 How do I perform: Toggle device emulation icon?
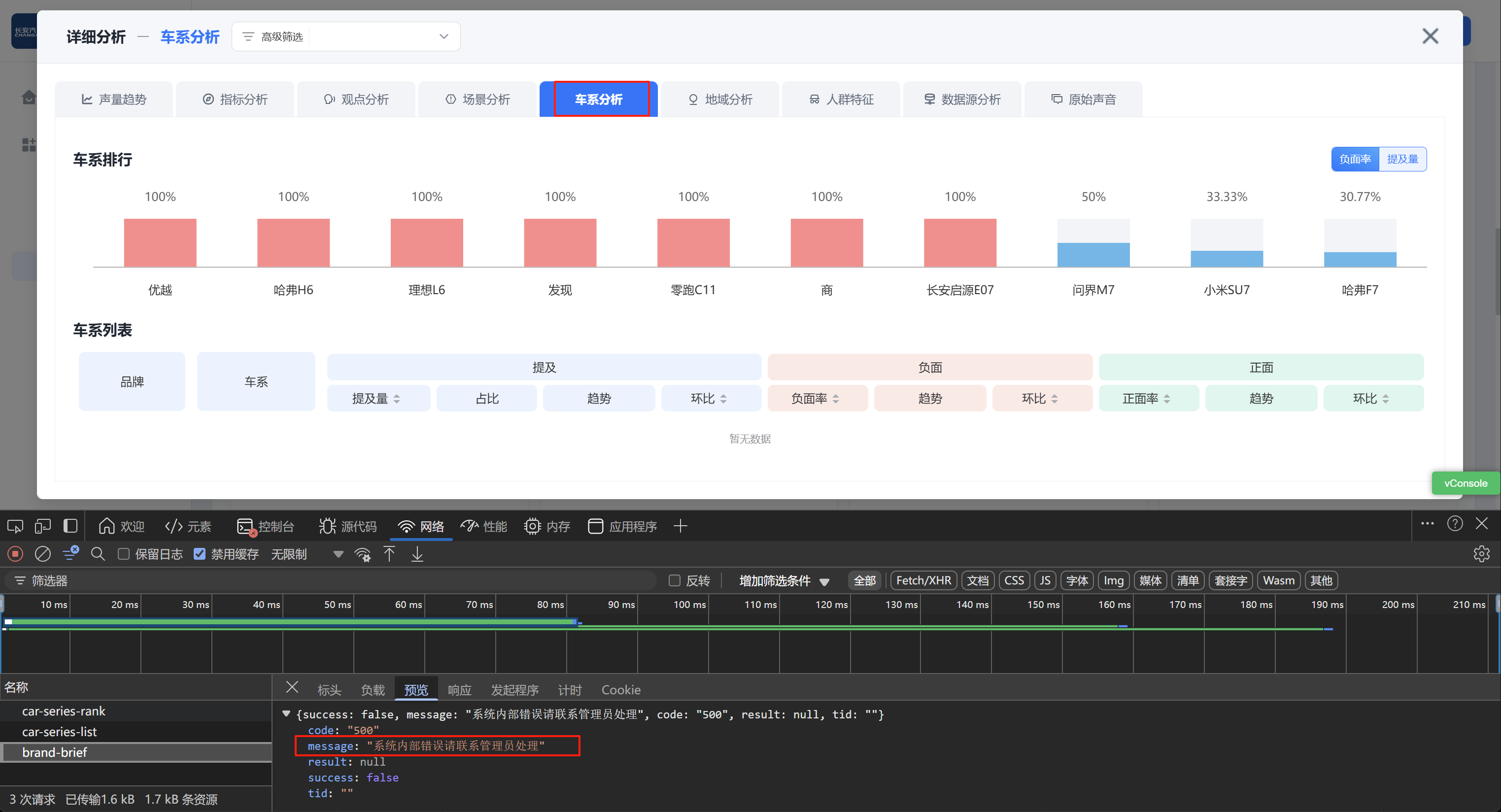click(x=42, y=527)
